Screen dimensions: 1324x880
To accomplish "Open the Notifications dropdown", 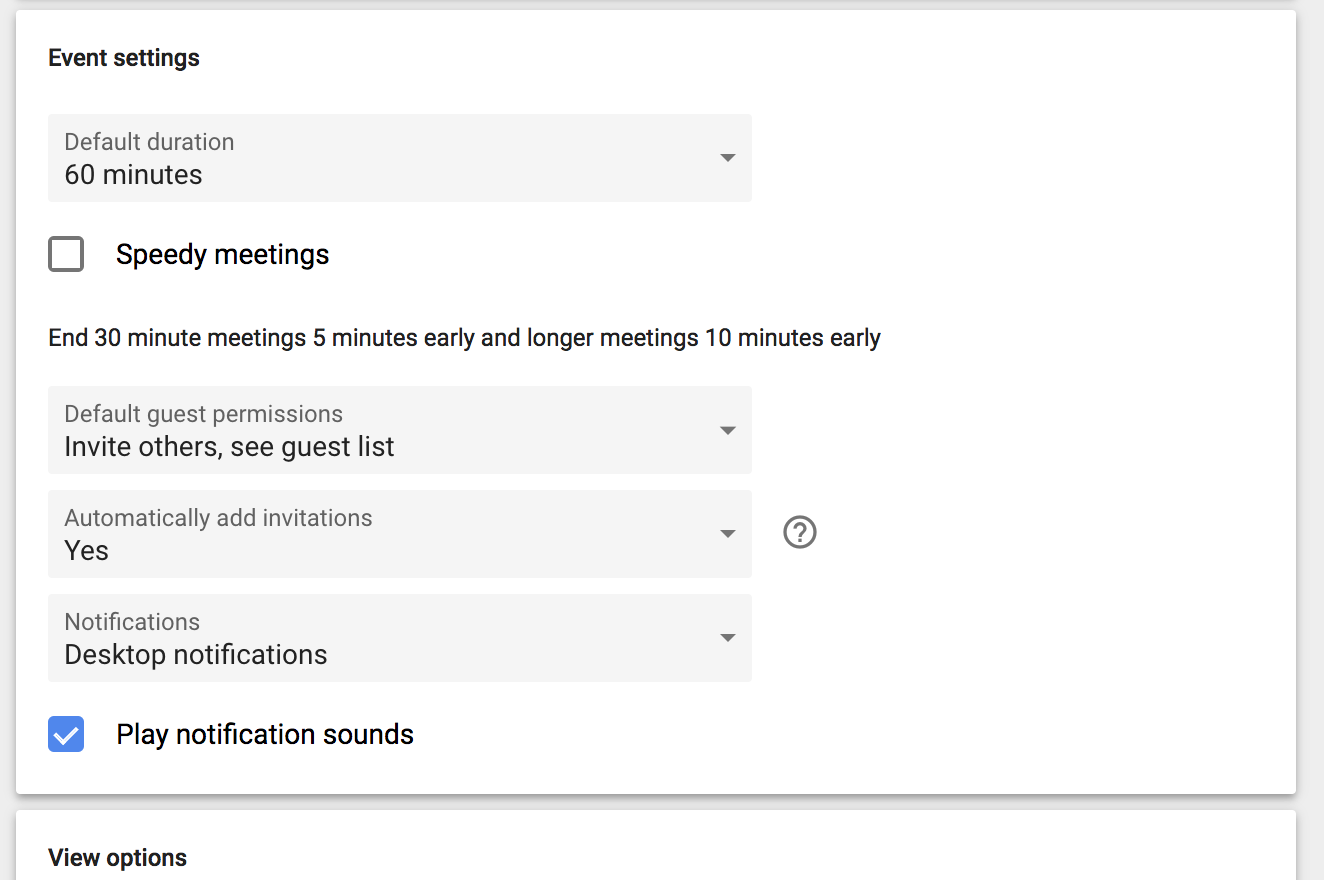I will point(400,638).
